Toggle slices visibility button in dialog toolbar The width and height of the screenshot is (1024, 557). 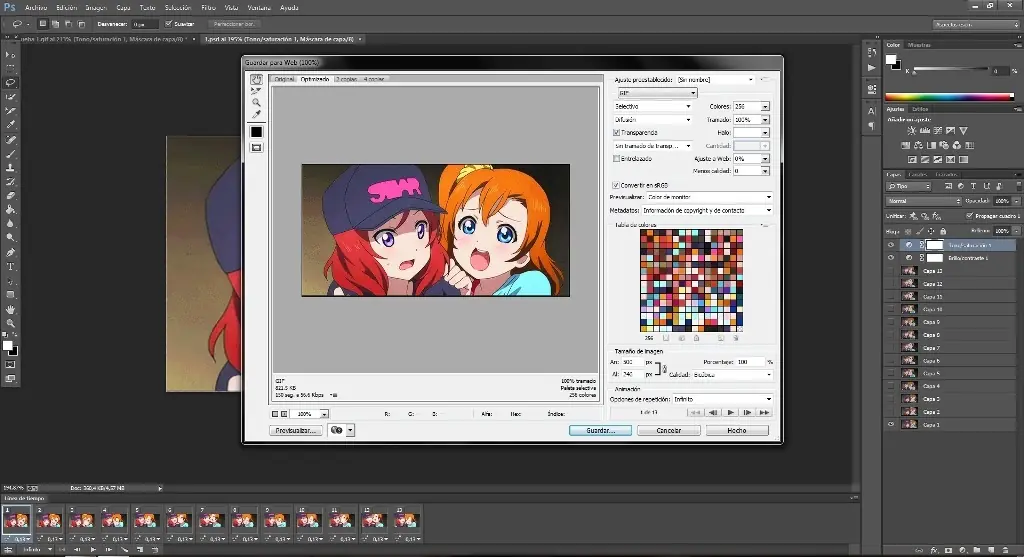[x=256, y=147]
